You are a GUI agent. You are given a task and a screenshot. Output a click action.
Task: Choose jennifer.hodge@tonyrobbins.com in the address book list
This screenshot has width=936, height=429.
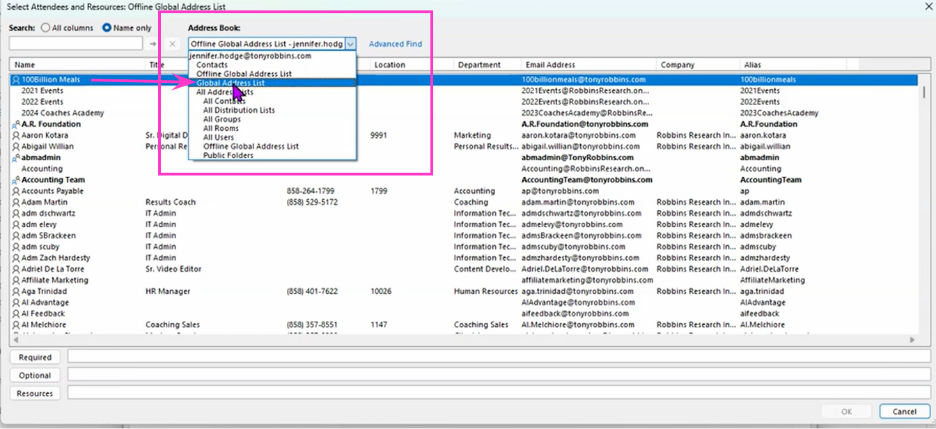pos(250,56)
